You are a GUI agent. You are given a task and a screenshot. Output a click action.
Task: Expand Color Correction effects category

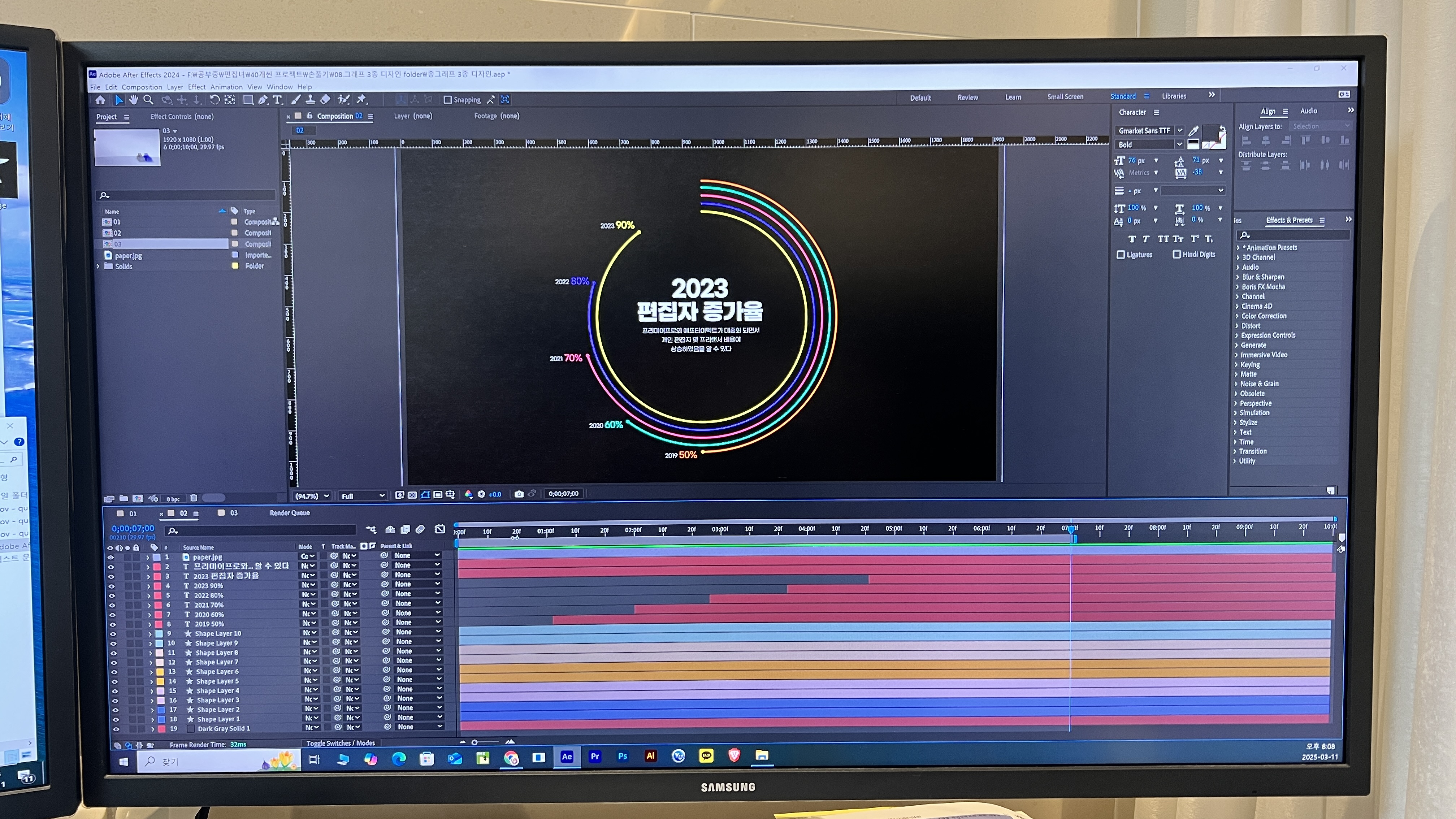pyautogui.click(x=1238, y=316)
